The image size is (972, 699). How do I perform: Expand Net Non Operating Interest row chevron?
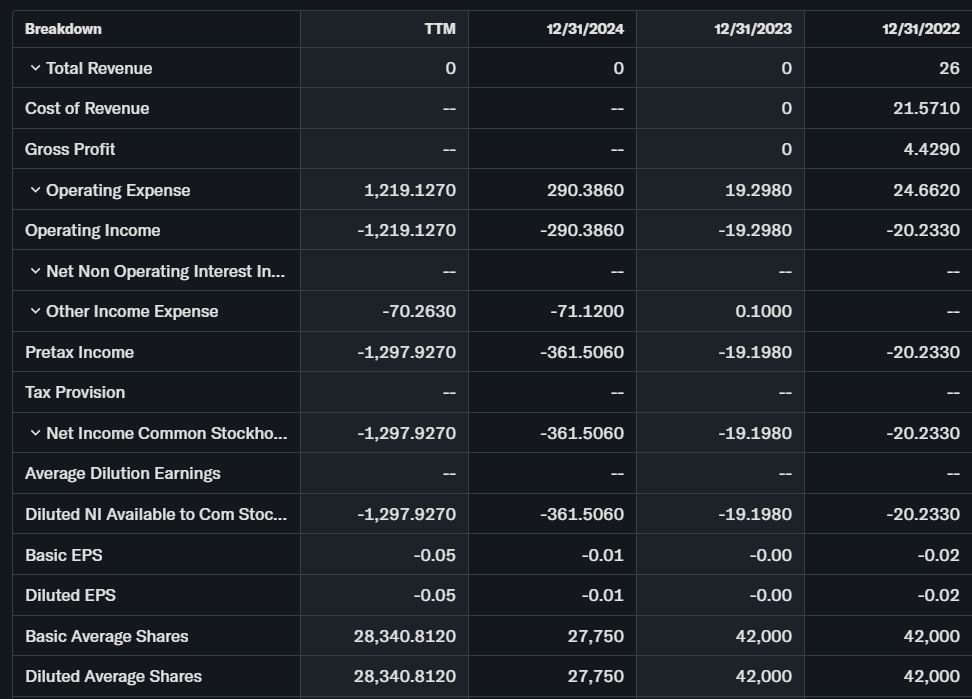35,271
